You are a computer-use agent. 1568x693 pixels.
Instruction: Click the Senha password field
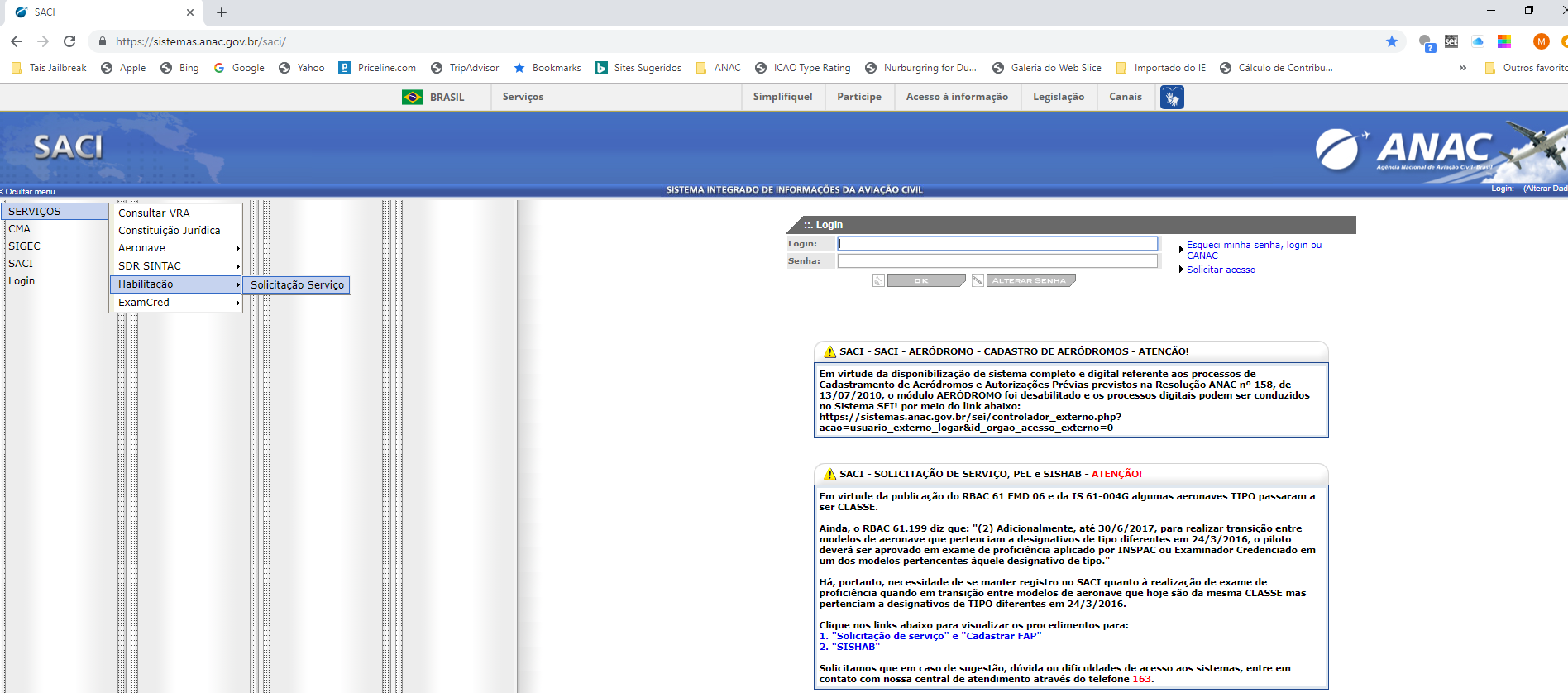pos(997,261)
